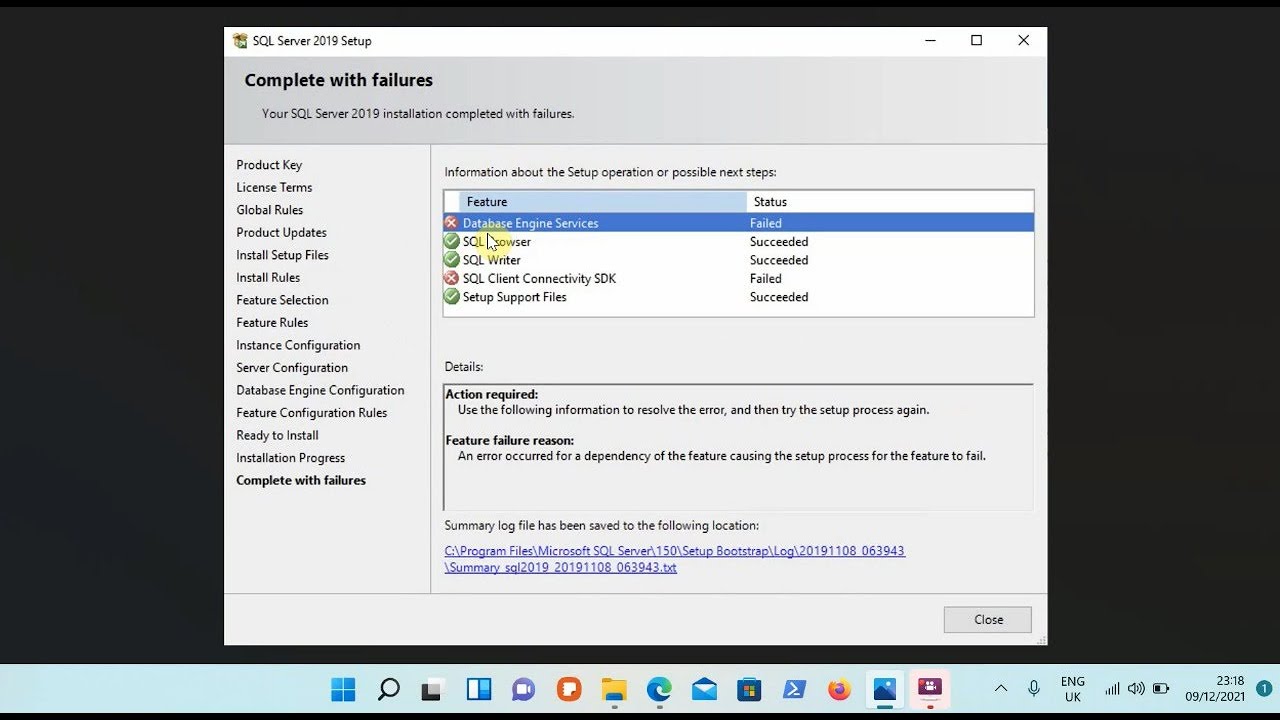
Task: Open the summary log file link
Action: pyautogui.click(x=675, y=559)
